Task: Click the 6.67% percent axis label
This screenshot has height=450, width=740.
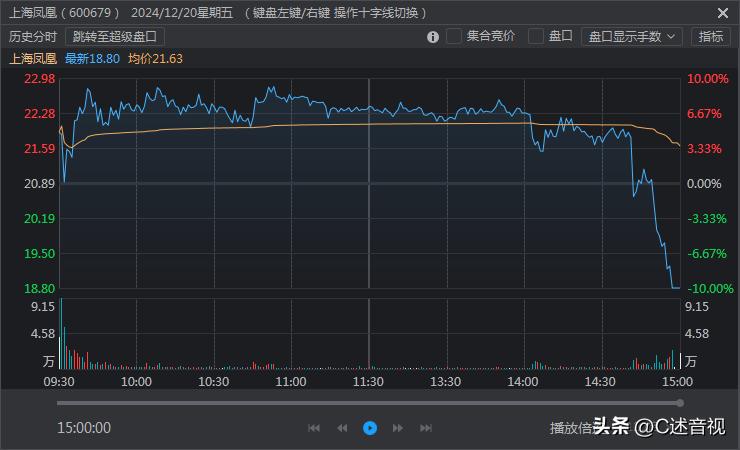Action: pyautogui.click(x=704, y=114)
